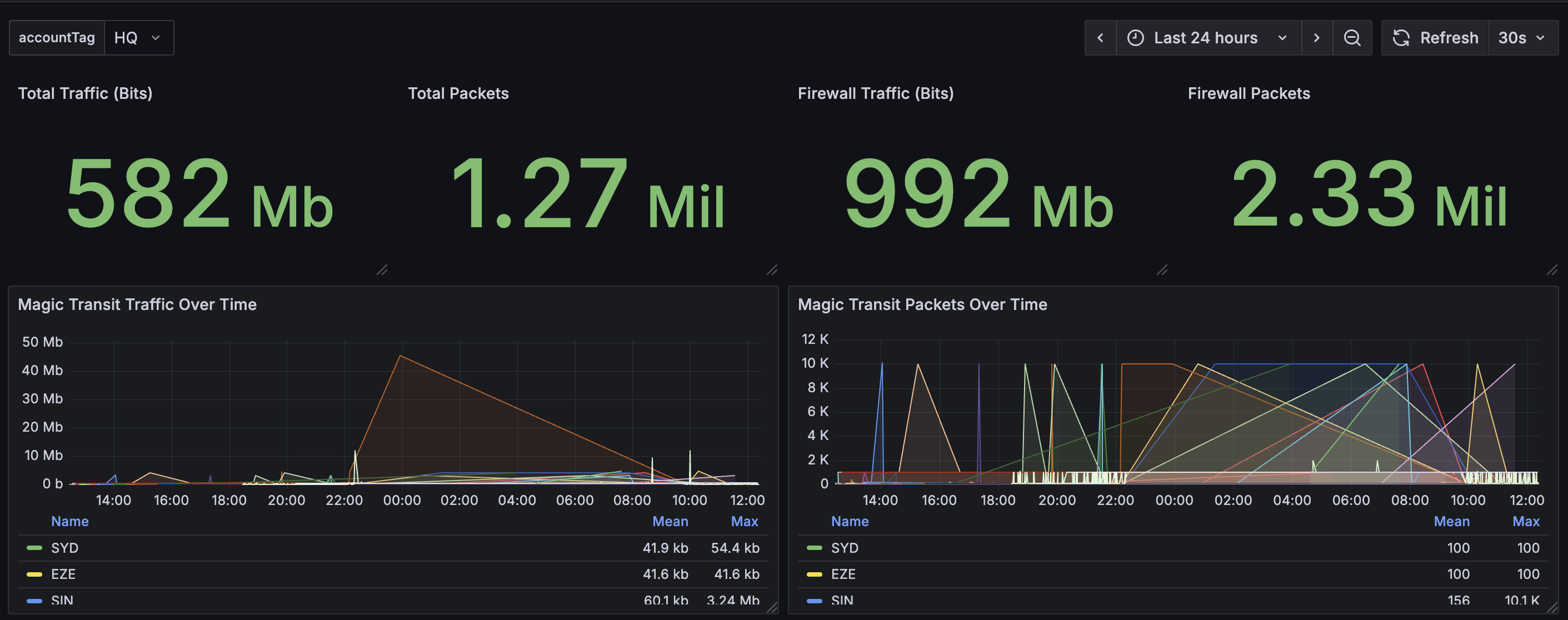The height and width of the screenshot is (620, 1568).
Task: Click the 2.33 Mil firewall packets value
Action: tap(1369, 193)
